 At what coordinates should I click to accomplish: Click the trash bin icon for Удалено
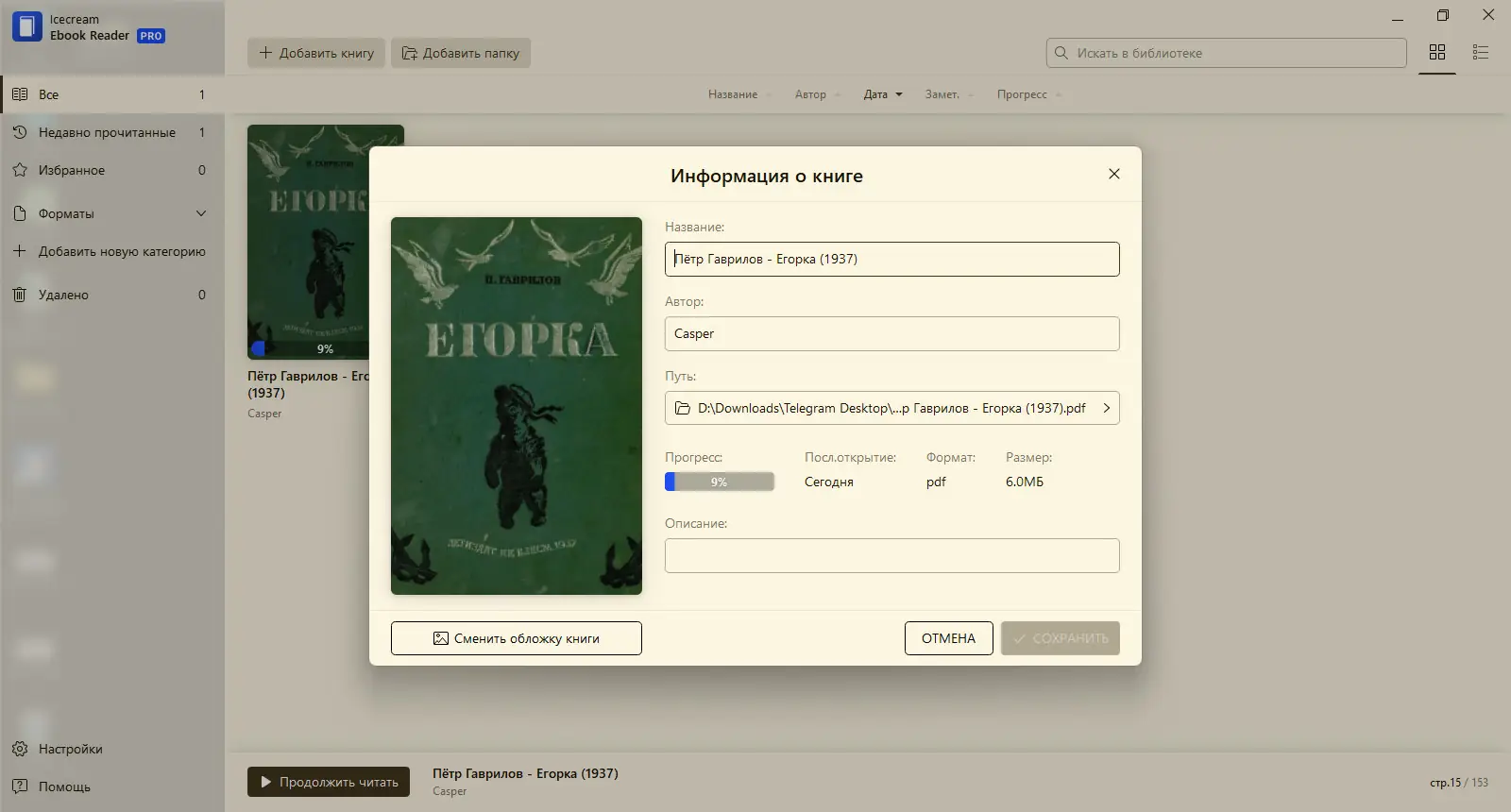20,295
